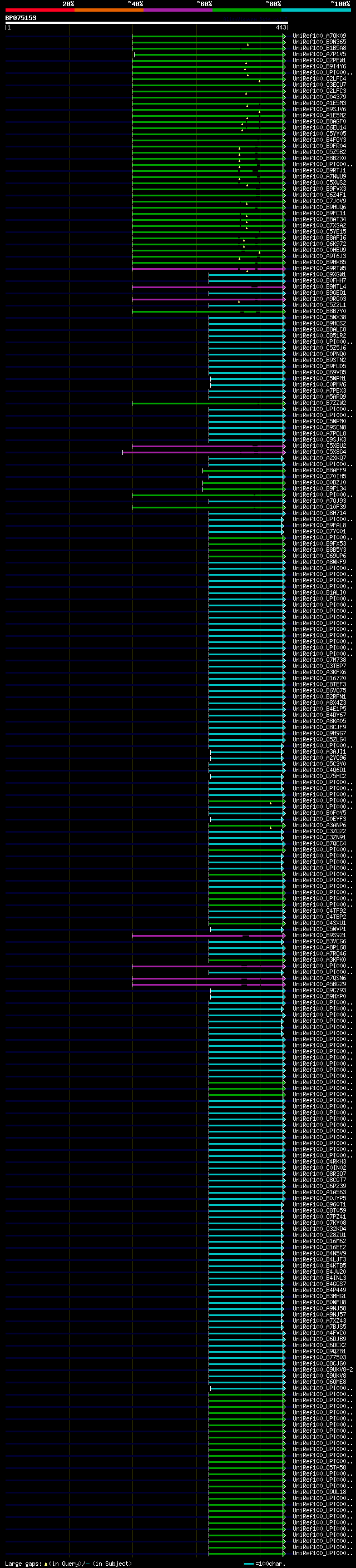Select hit UniRef100_Q9SJK3
Image resolution: width=356 pixels, height=1568 pixels.
click(x=319, y=439)
